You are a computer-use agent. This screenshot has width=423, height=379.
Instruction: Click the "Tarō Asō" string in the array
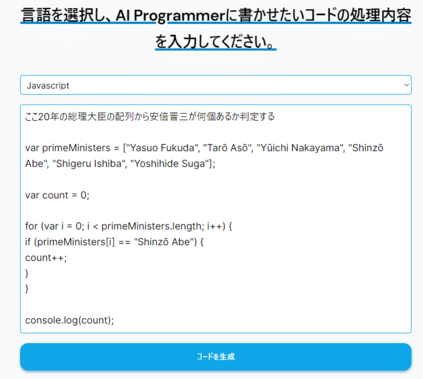227,148
